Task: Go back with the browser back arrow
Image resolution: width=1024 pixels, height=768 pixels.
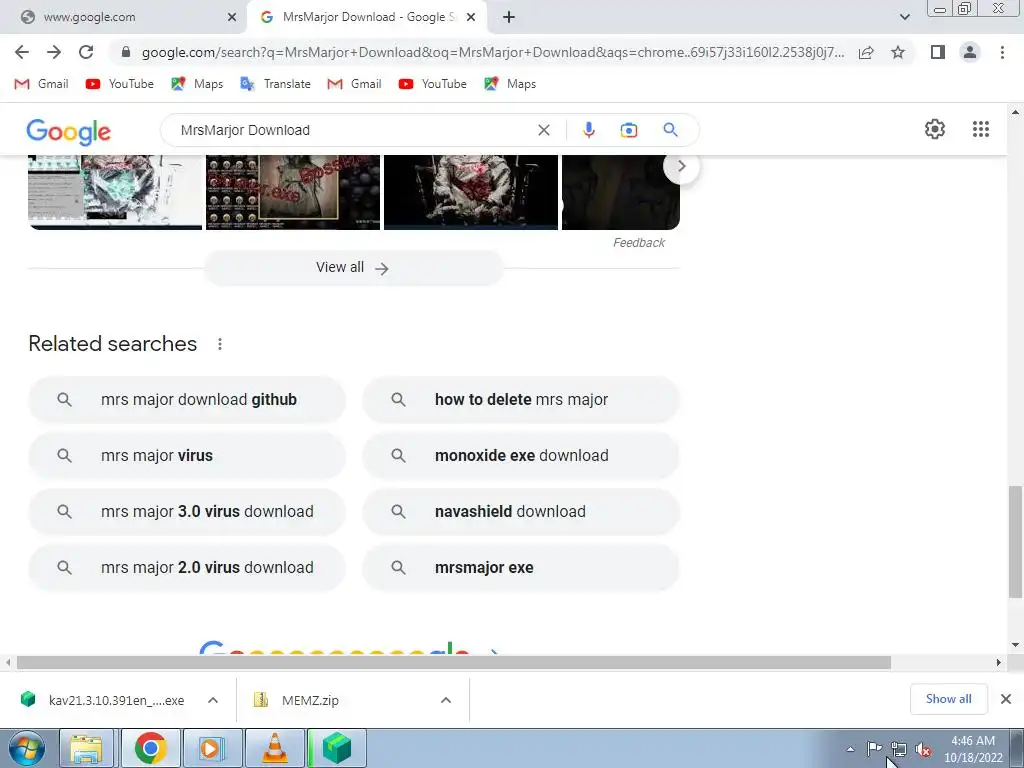Action: (x=22, y=52)
